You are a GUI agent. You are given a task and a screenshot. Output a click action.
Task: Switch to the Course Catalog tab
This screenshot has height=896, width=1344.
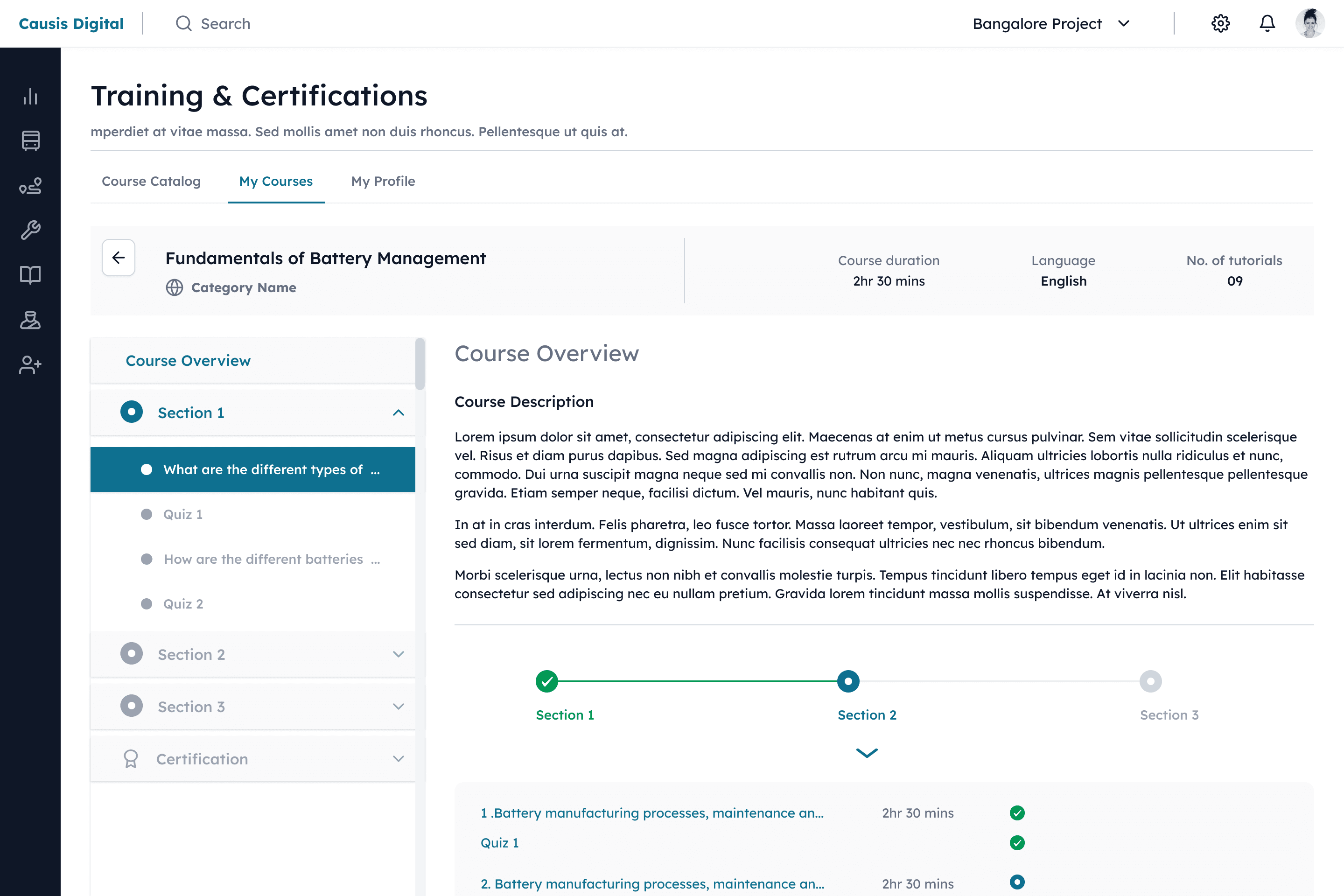[x=151, y=181]
